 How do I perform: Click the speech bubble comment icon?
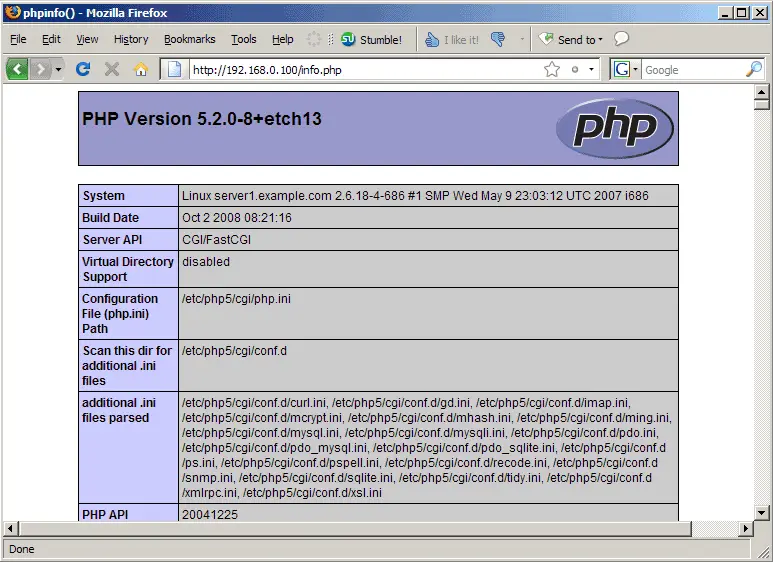[x=622, y=38]
